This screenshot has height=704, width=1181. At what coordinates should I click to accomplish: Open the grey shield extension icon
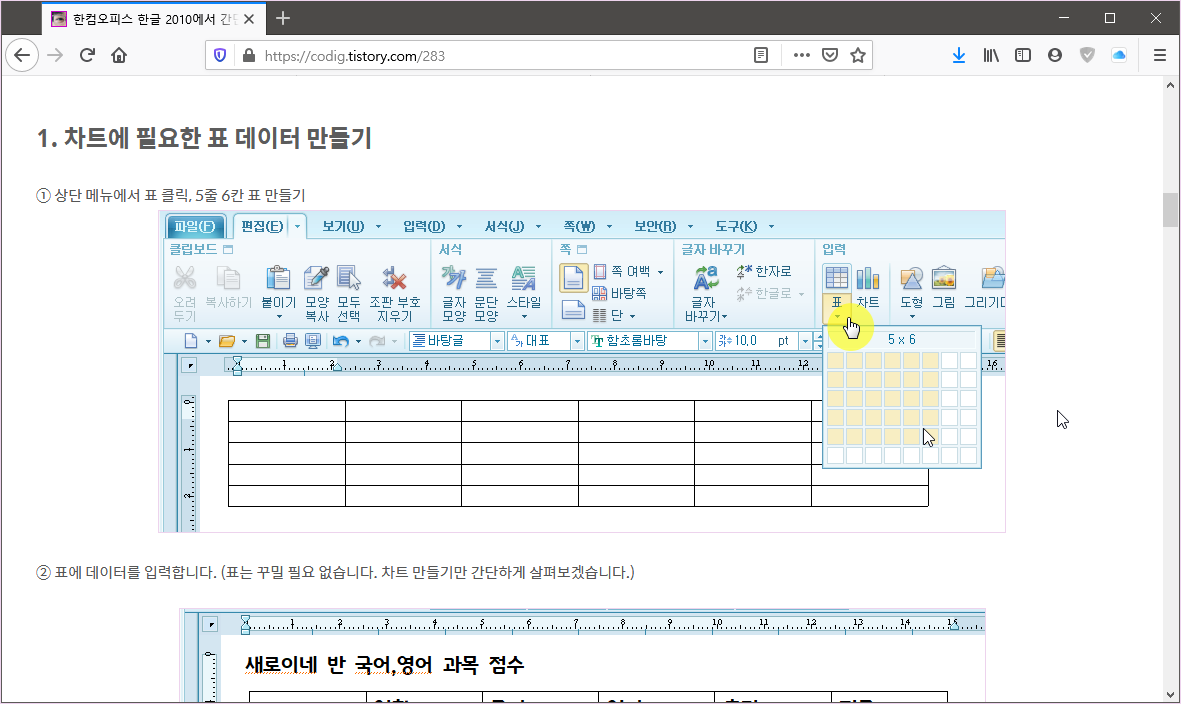point(1087,55)
